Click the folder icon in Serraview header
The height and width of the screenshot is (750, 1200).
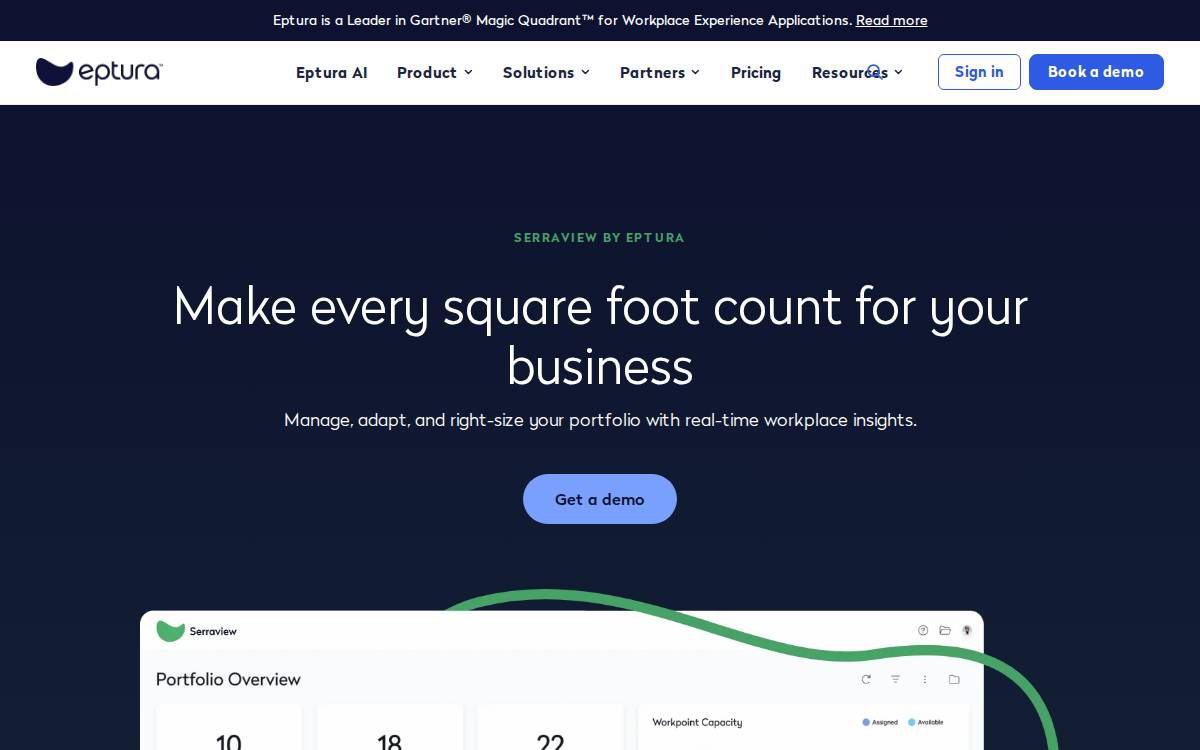tap(945, 630)
